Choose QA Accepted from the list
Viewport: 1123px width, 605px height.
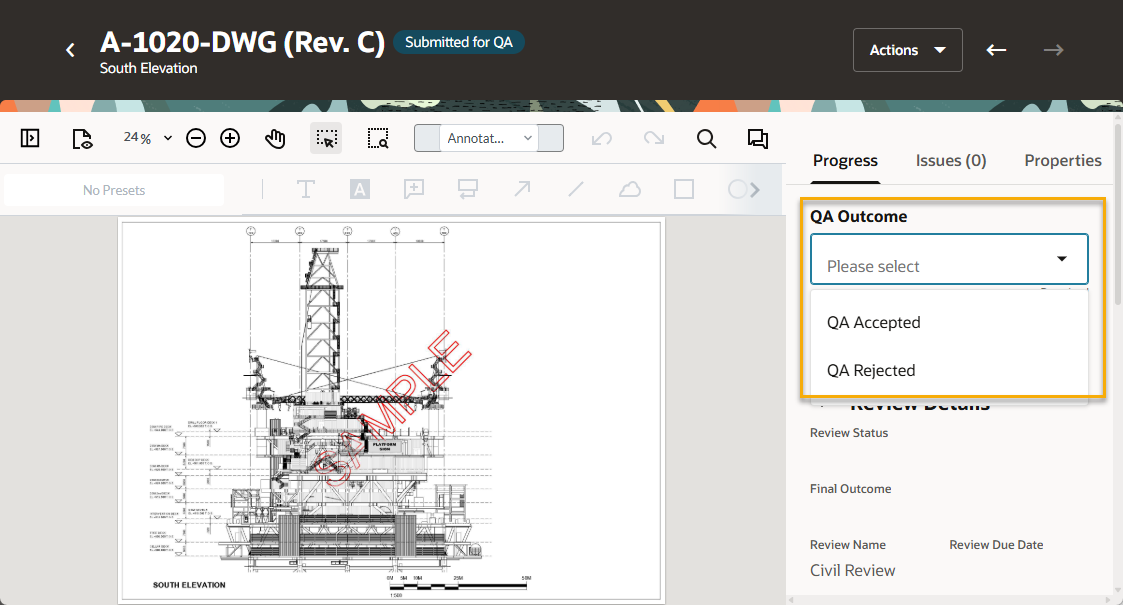click(873, 323)
